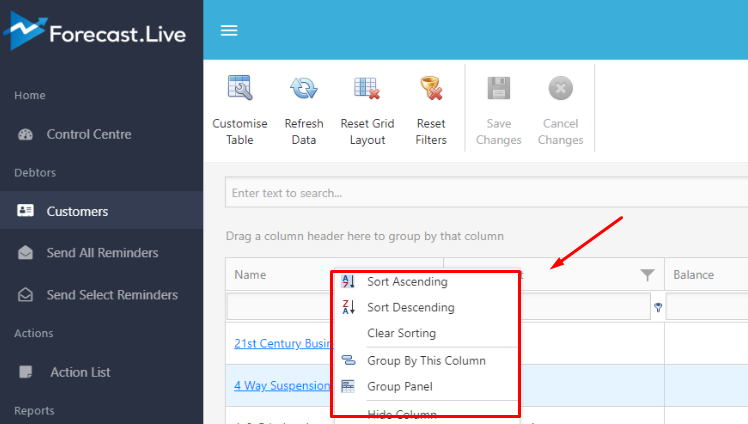Click in the 'Enter text to search' field
Image resolution: width=748 pixels, height=424 pixels.
tap(487, 193)
